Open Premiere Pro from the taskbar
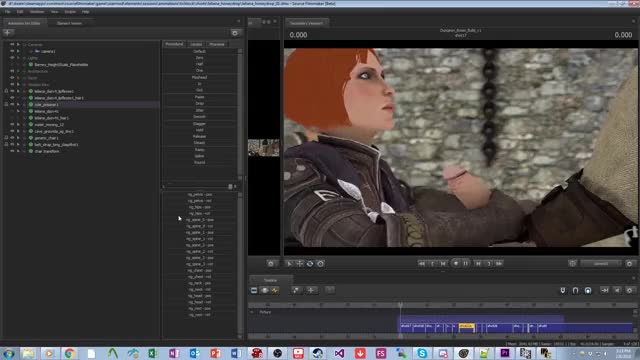640x360 pixels. point(505,353)
